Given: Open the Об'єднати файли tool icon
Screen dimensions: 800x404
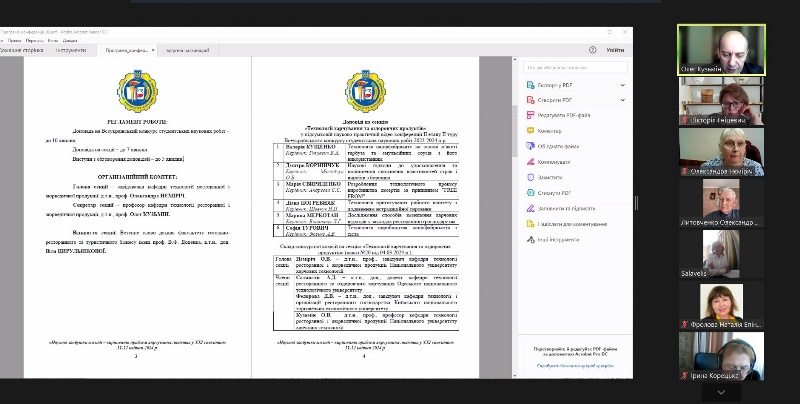Looking at the screenshot, I should click(531, 146).
